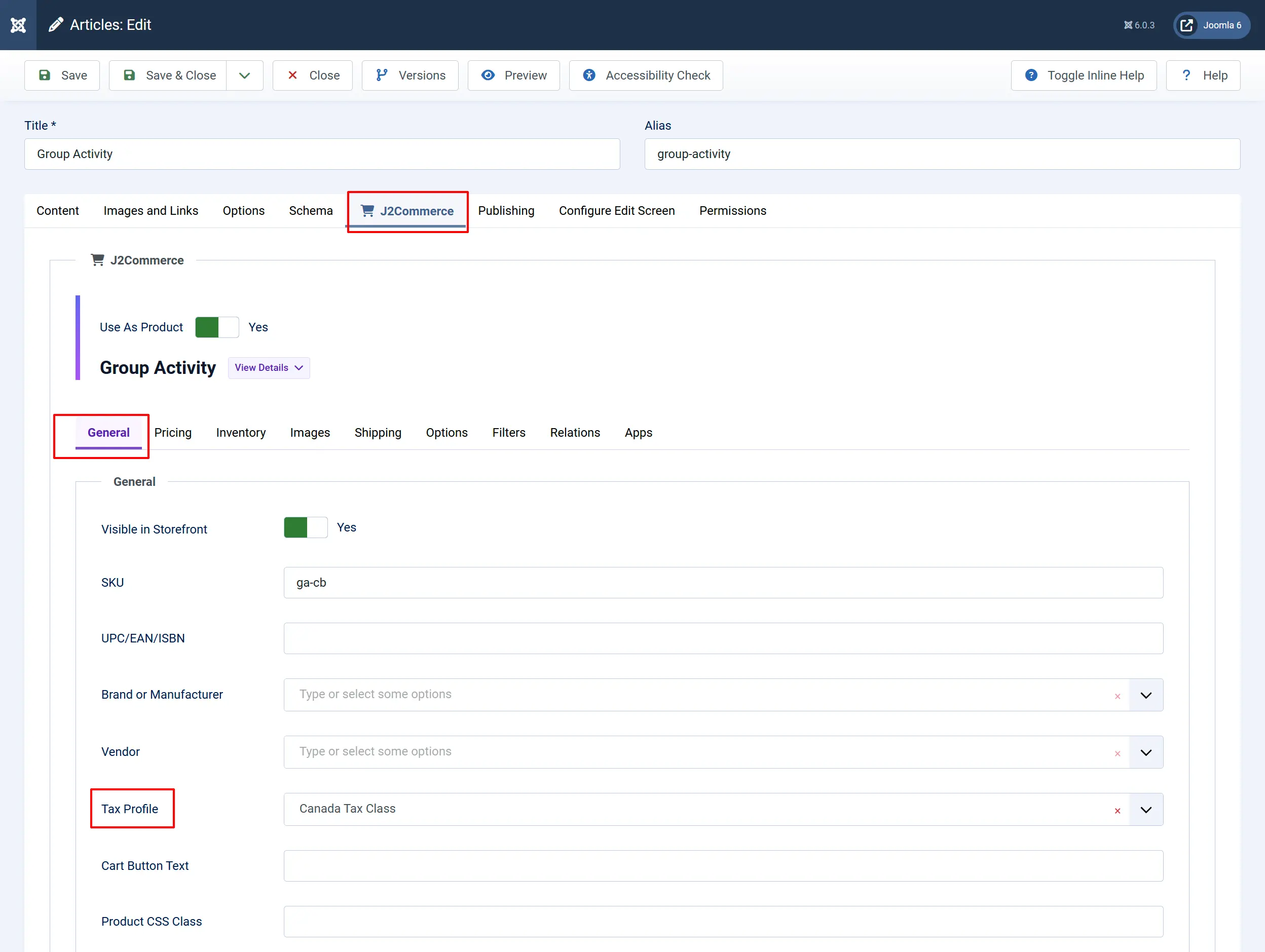Image resolution: width=1265 pixels, height=952 pixels.
Task: Click Save & Close
Action: click(168, 75)
